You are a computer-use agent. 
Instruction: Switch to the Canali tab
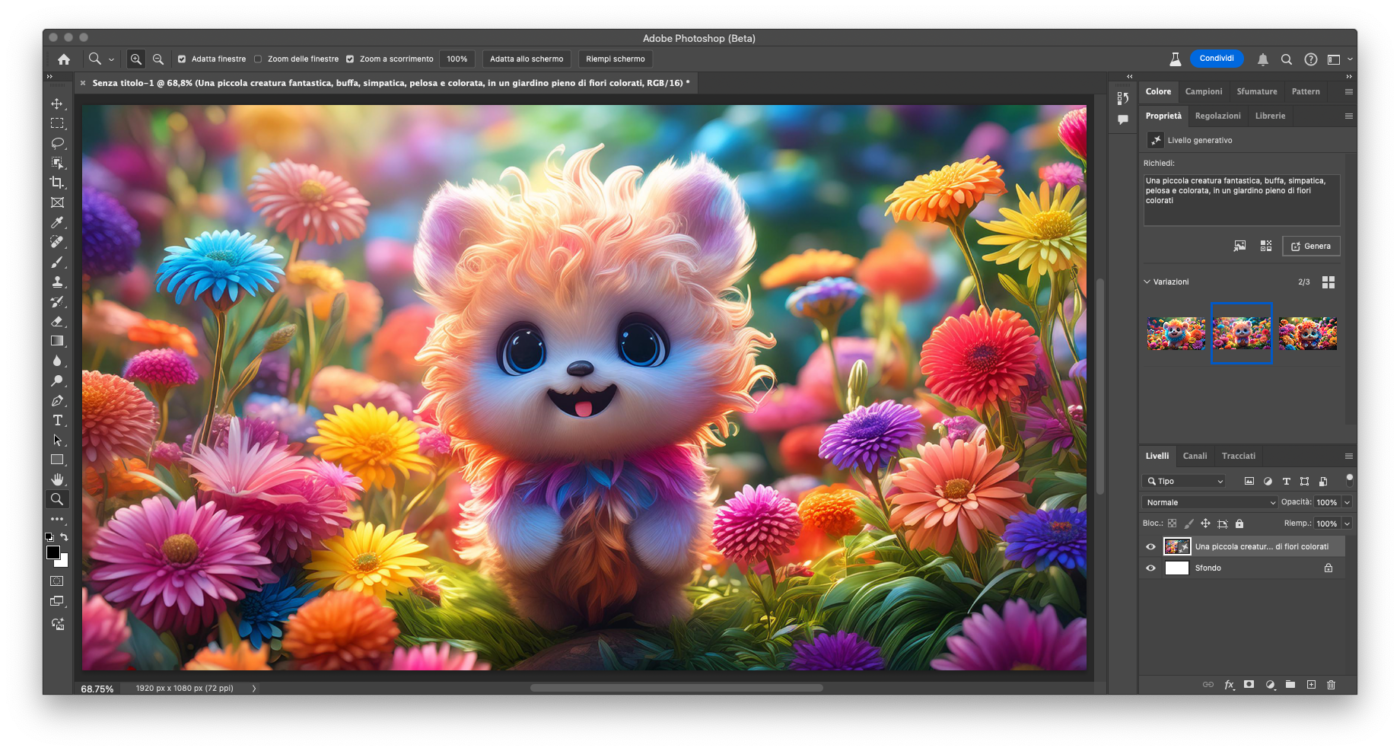click(1195, 456)
